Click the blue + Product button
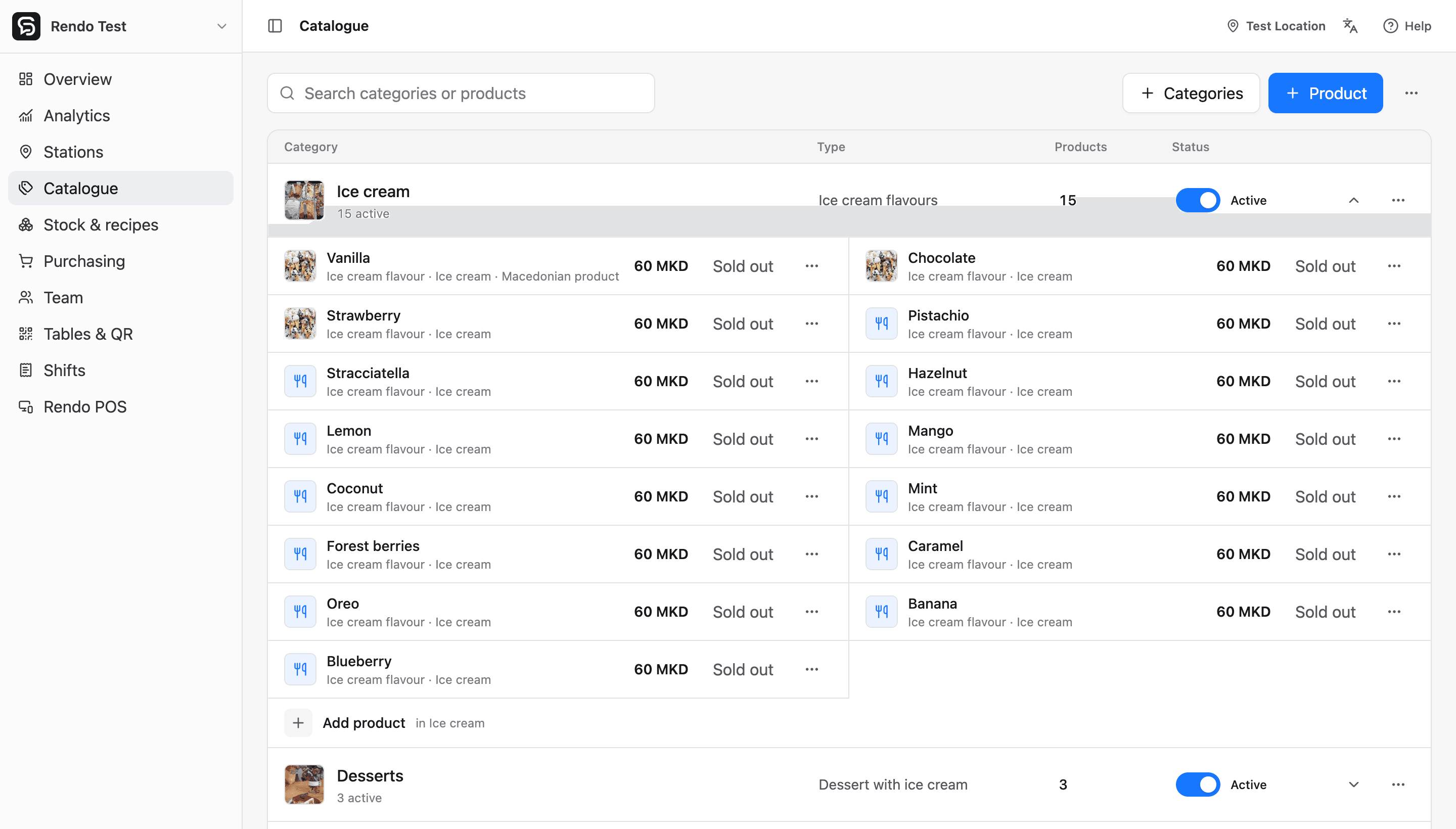The width and height of the screenshot is (1456, 829). (1325, 94)
